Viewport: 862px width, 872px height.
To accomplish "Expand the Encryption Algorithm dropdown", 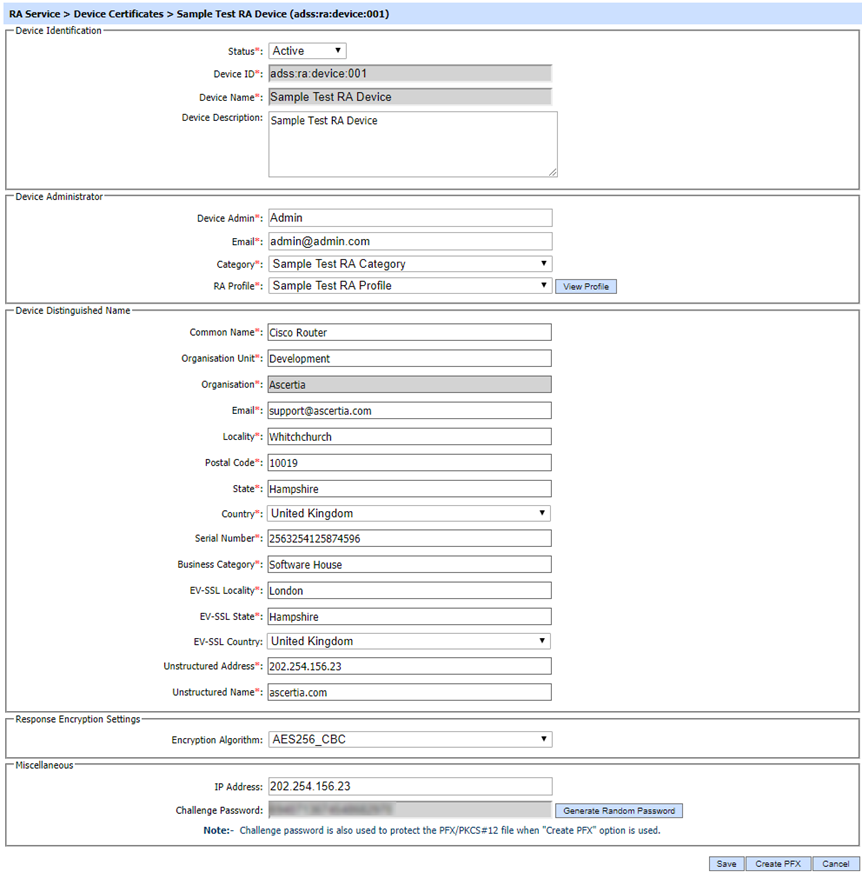I will [x=410, y=740].
